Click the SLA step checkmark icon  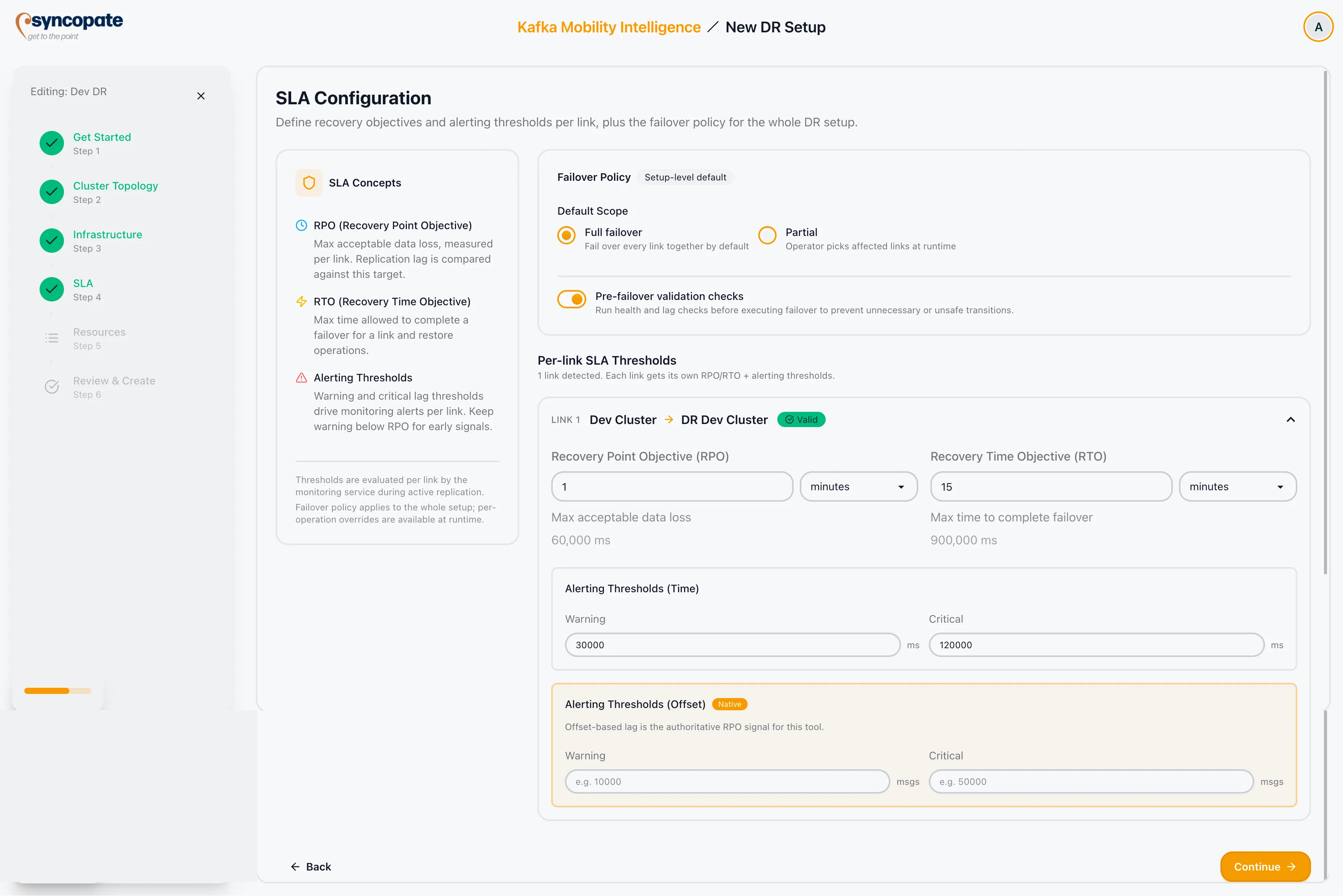[x=51, y=289]
